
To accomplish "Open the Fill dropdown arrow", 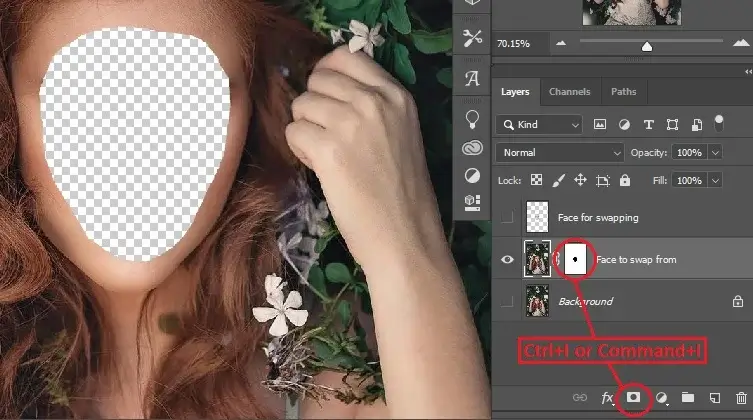I will pos(715,180).
